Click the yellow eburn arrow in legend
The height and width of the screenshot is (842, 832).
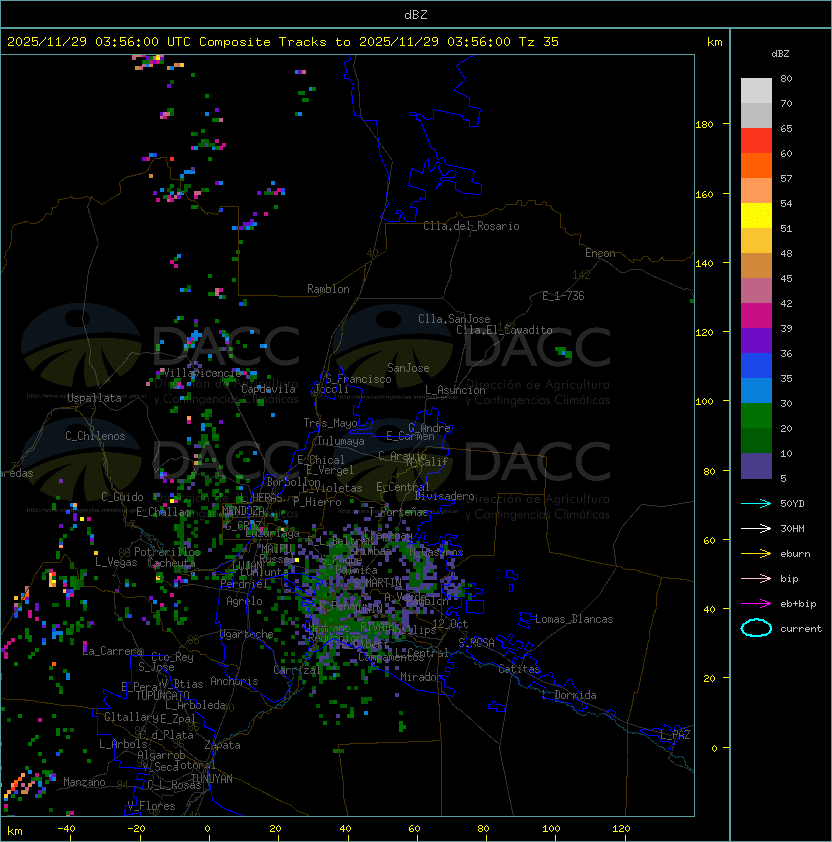pos(756,554)
